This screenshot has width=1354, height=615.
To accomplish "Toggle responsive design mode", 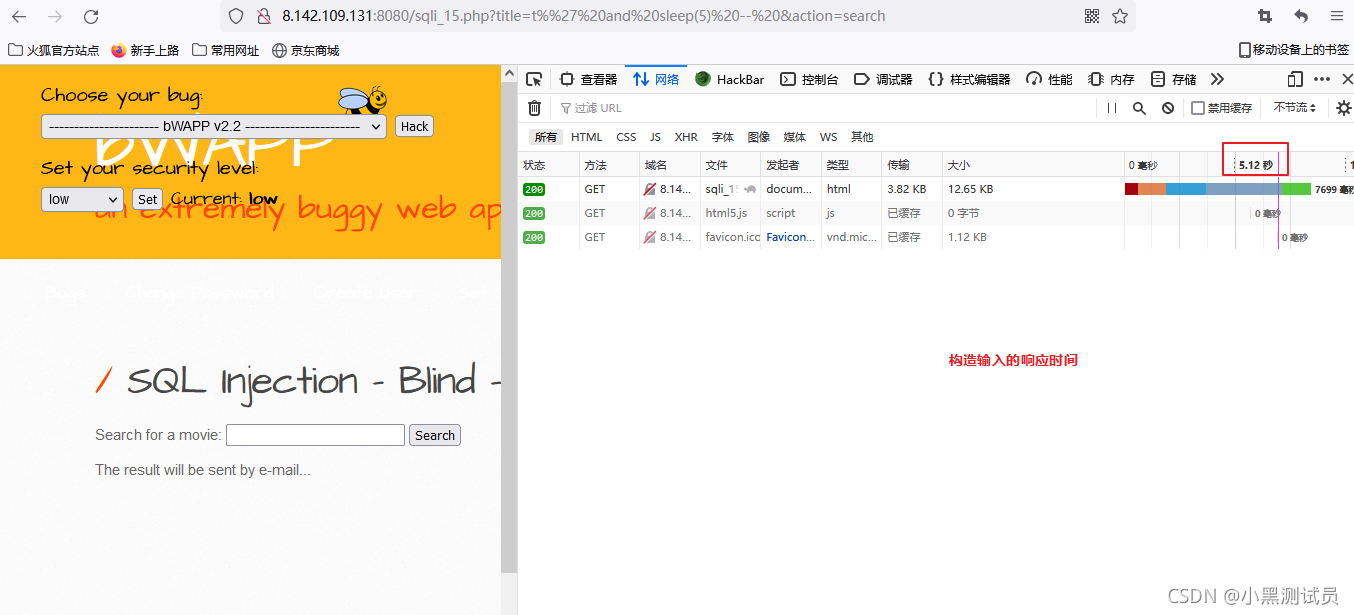I will click(x=1295, y=79).
